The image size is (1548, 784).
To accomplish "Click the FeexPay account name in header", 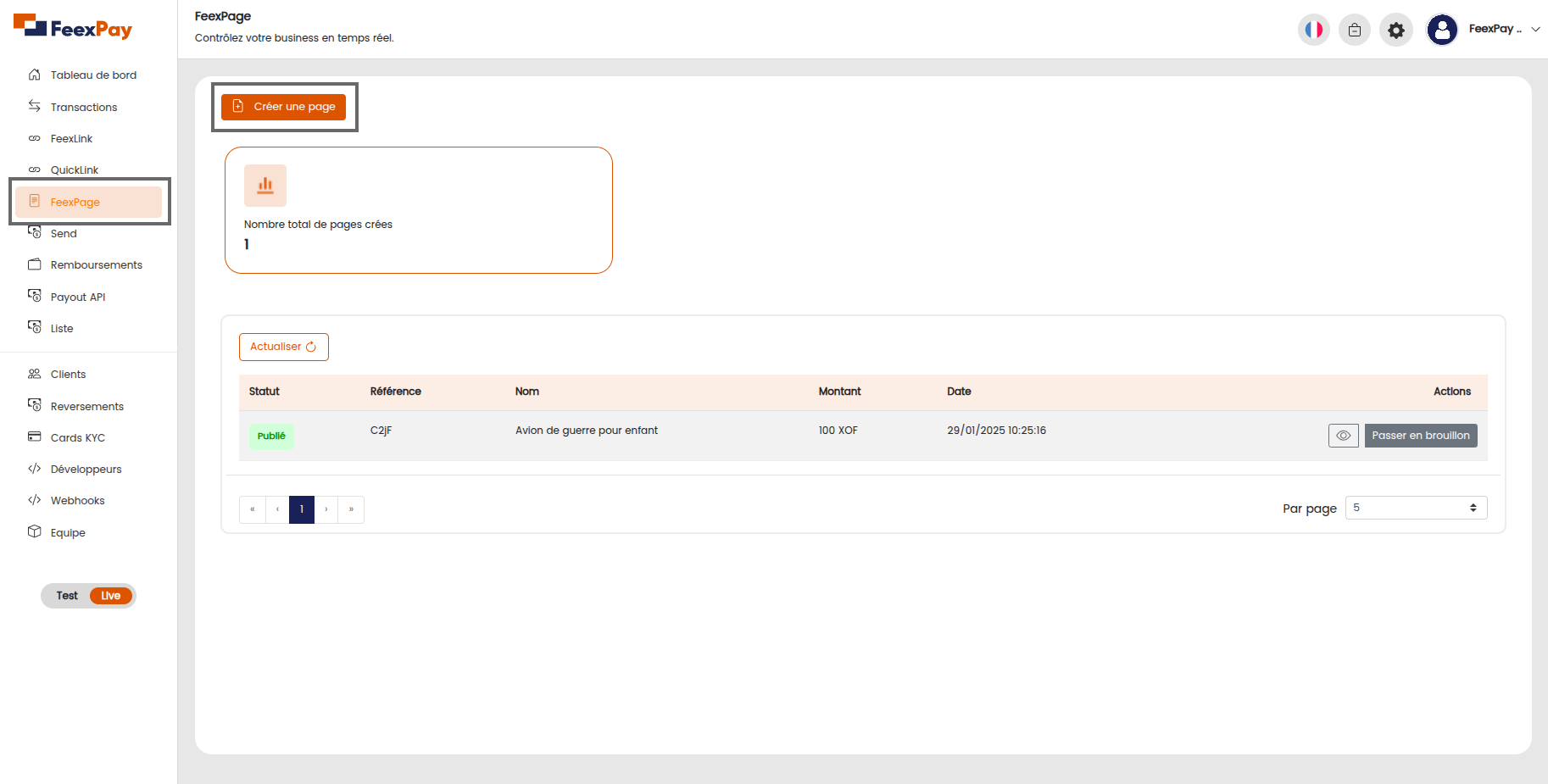I will point(1495,29).
